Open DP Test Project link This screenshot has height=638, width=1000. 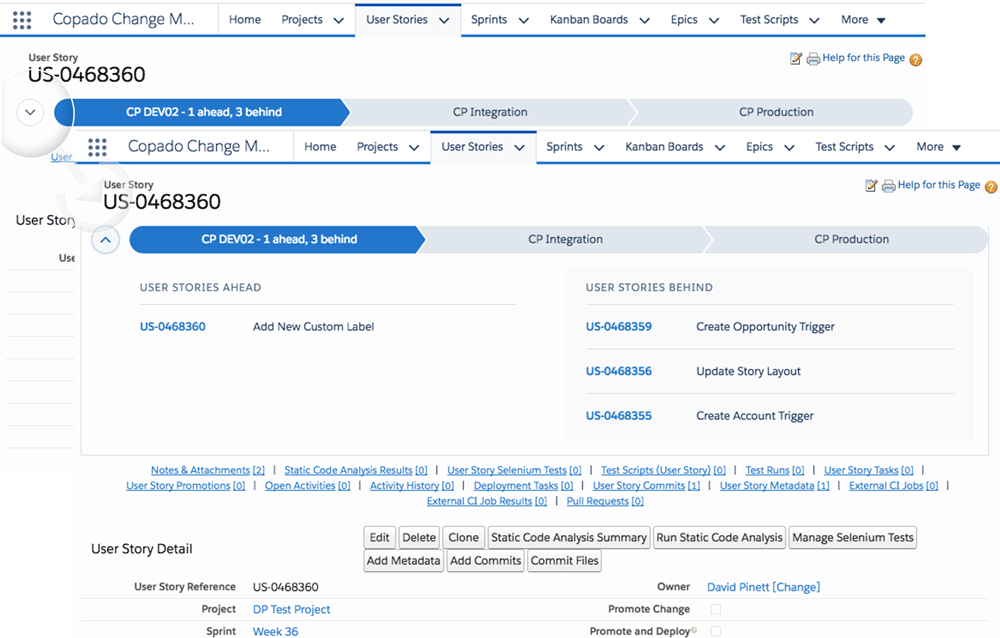(x=291, y=609)
